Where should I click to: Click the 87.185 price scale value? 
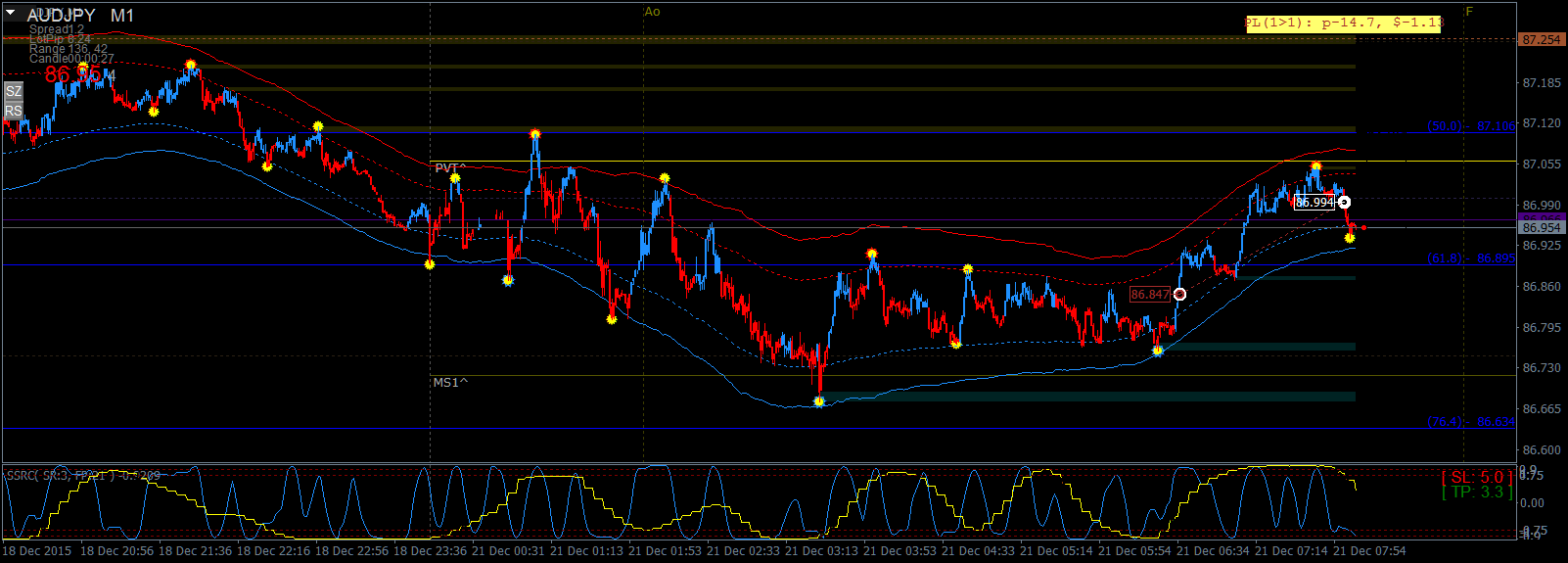click(x=1542, y=83)
